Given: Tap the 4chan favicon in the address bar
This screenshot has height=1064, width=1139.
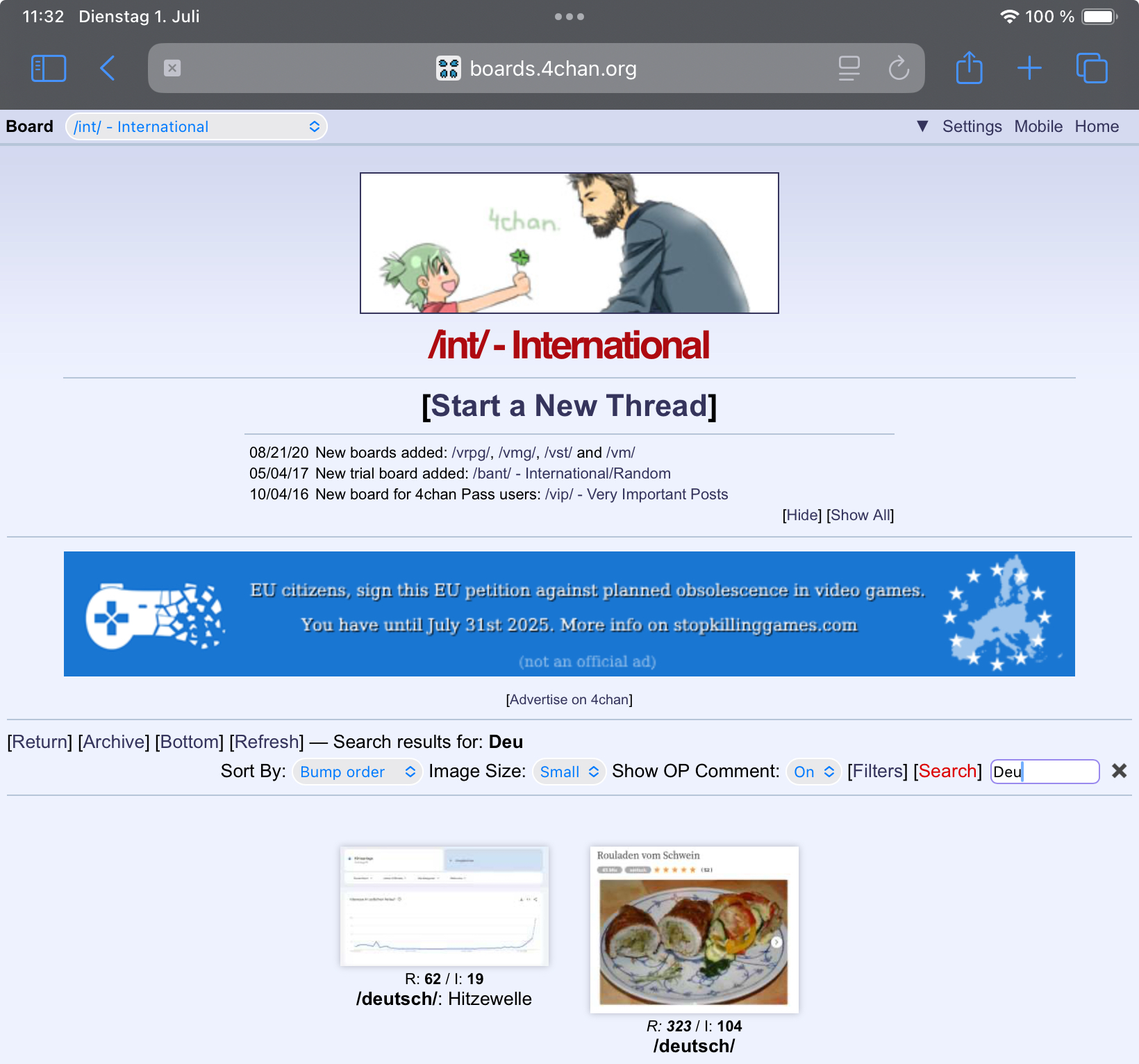Looking at the screenshot, I should (449, 68).
